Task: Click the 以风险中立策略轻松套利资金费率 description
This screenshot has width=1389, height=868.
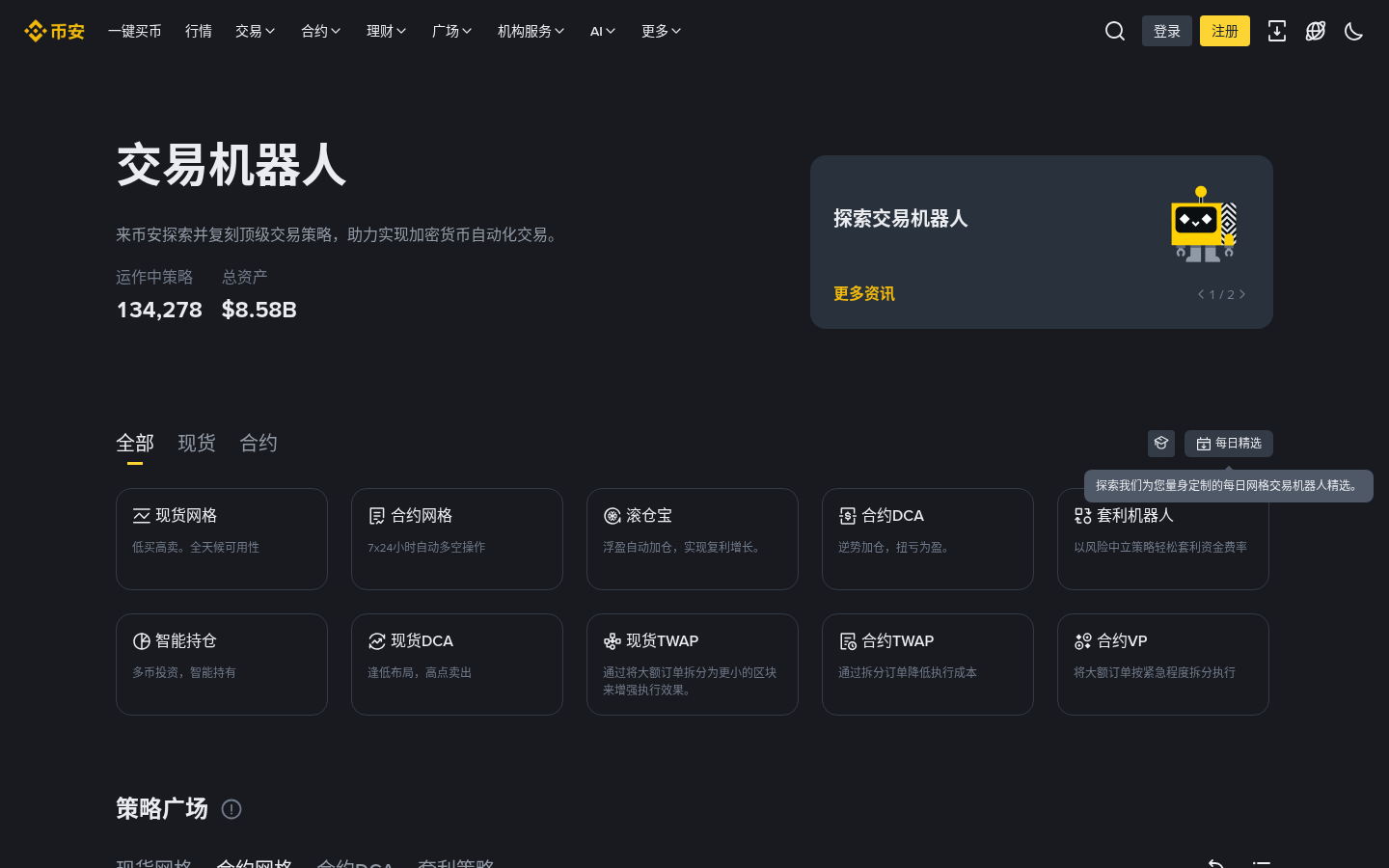Action: tap(1160, 547)
